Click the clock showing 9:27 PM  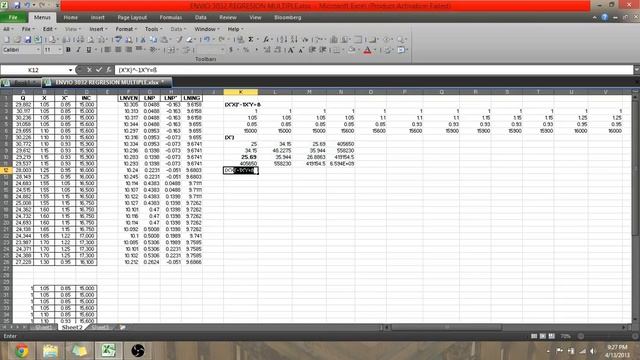coord(617,347)
